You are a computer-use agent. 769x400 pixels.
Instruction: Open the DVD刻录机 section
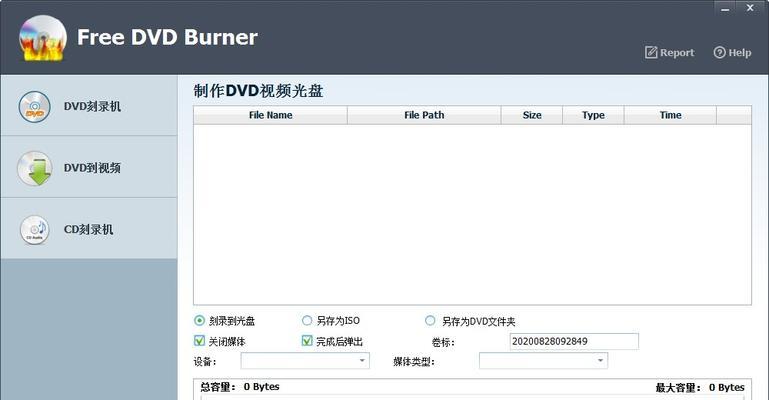coord(89,106)
